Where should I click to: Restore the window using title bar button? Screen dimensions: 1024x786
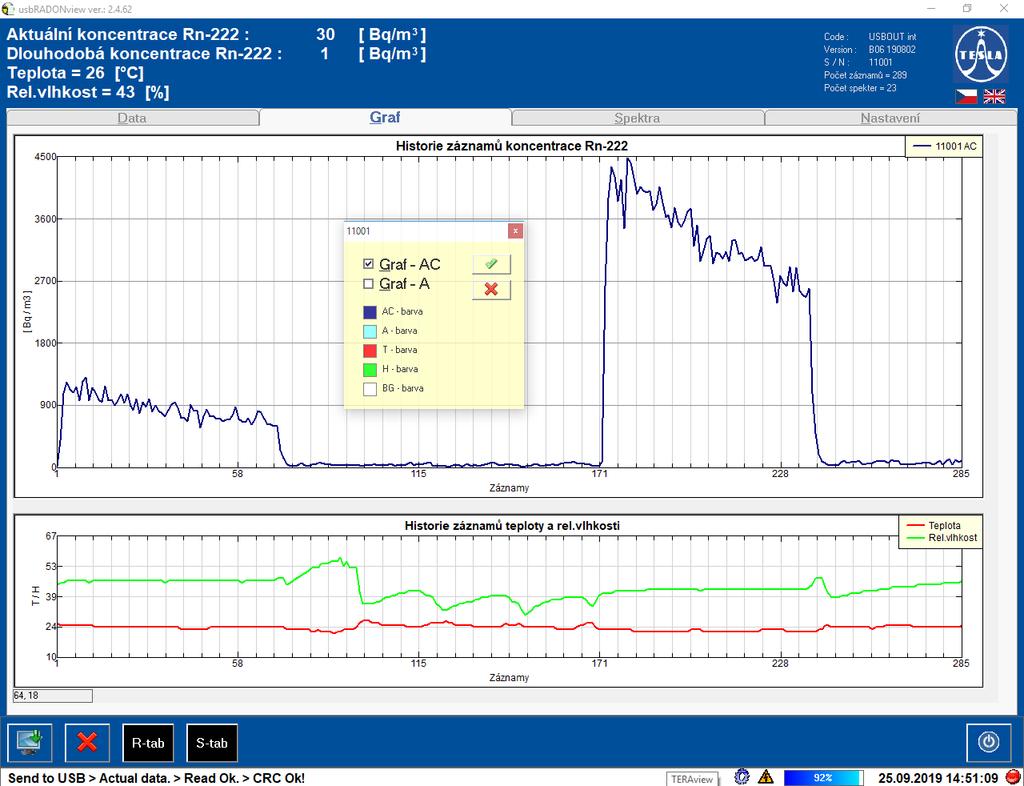tap(967, 8)
